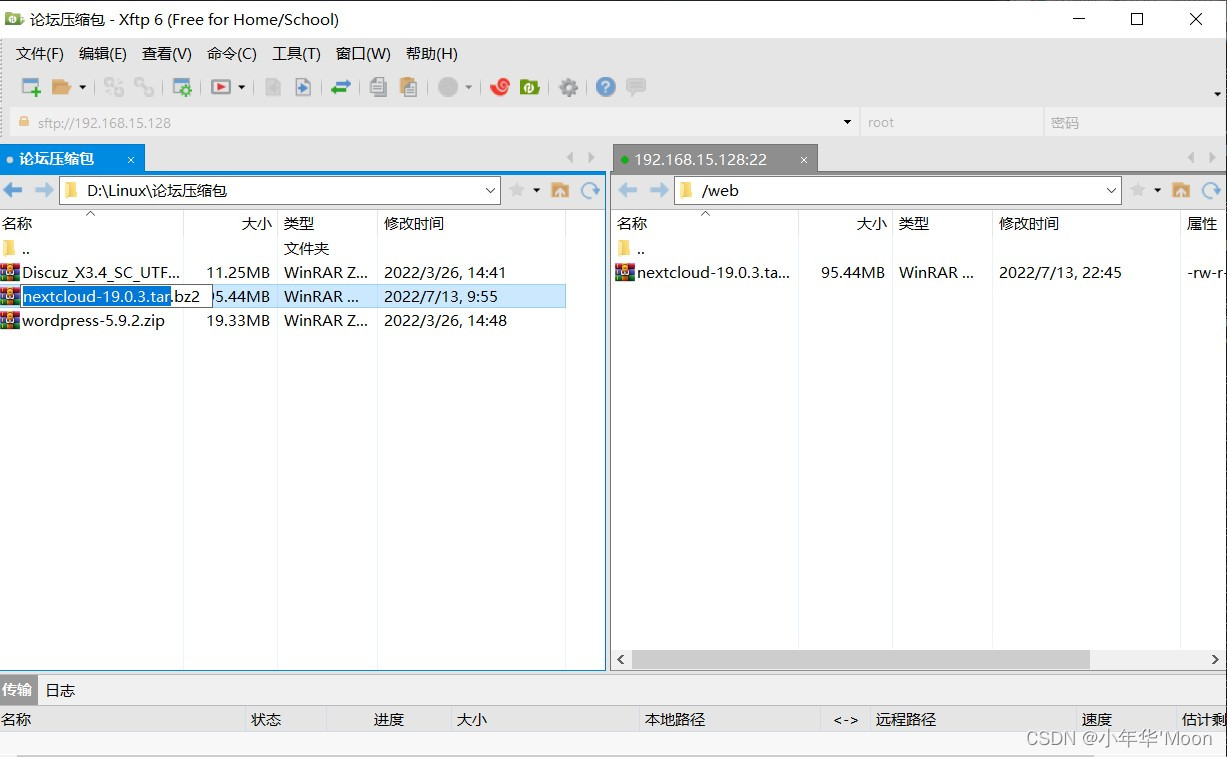Select wordpress-5.9.2.zip in local pane
This screenshot has height=757, width=1227.
click(93, 320)
